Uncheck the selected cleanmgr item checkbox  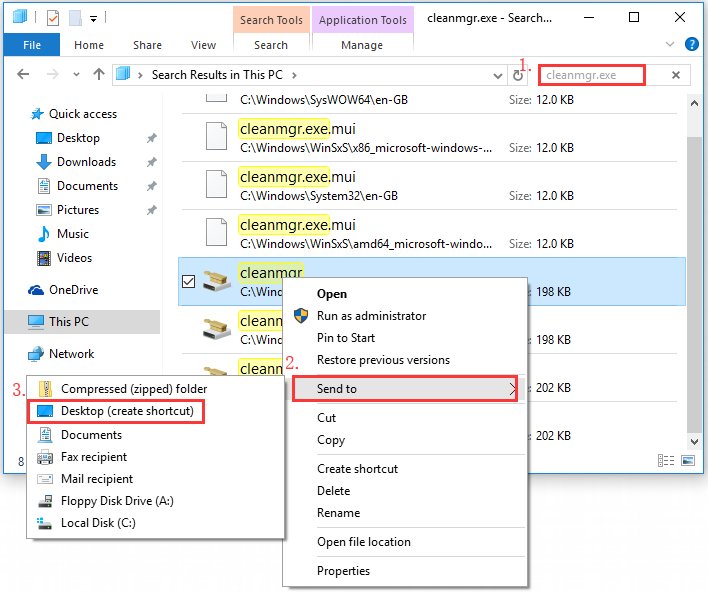188,281
